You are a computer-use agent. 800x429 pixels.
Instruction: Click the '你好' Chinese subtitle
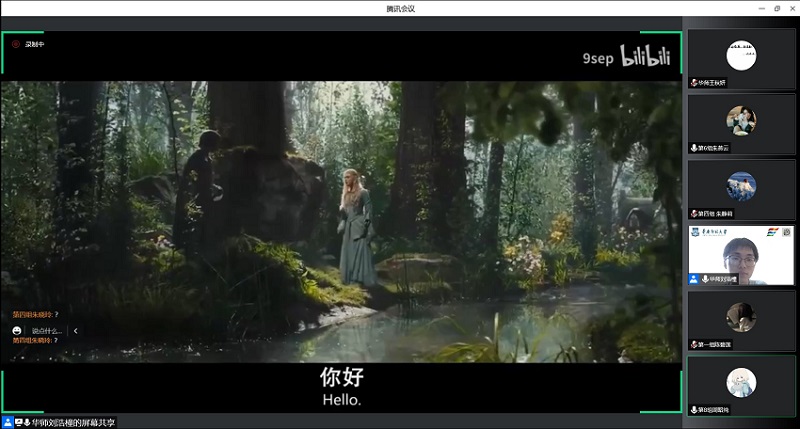click(342, 377)
